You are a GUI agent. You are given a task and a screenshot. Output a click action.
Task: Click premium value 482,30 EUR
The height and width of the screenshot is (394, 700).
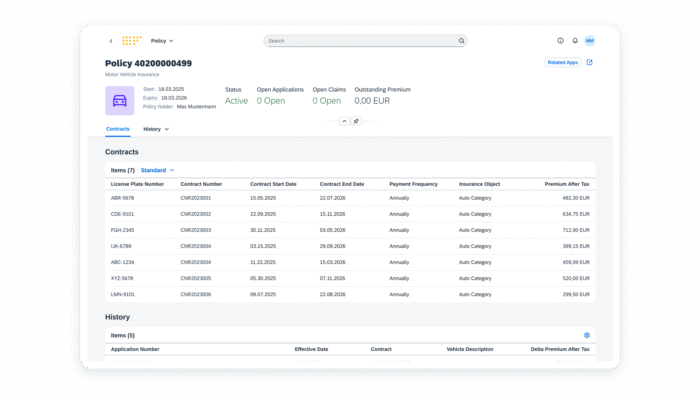point(576,198)
